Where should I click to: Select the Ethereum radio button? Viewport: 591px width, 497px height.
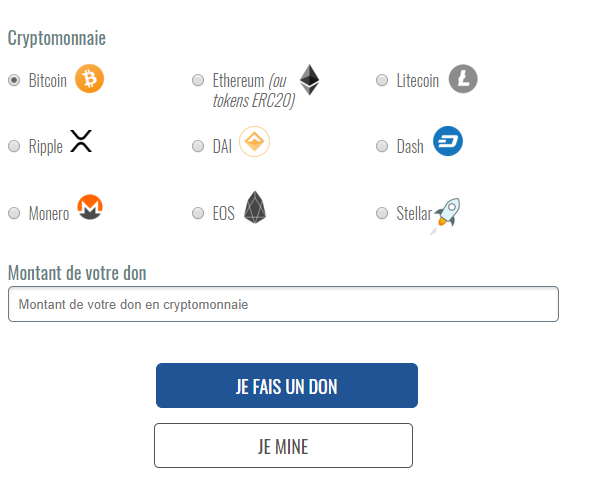tap(198, 80)
